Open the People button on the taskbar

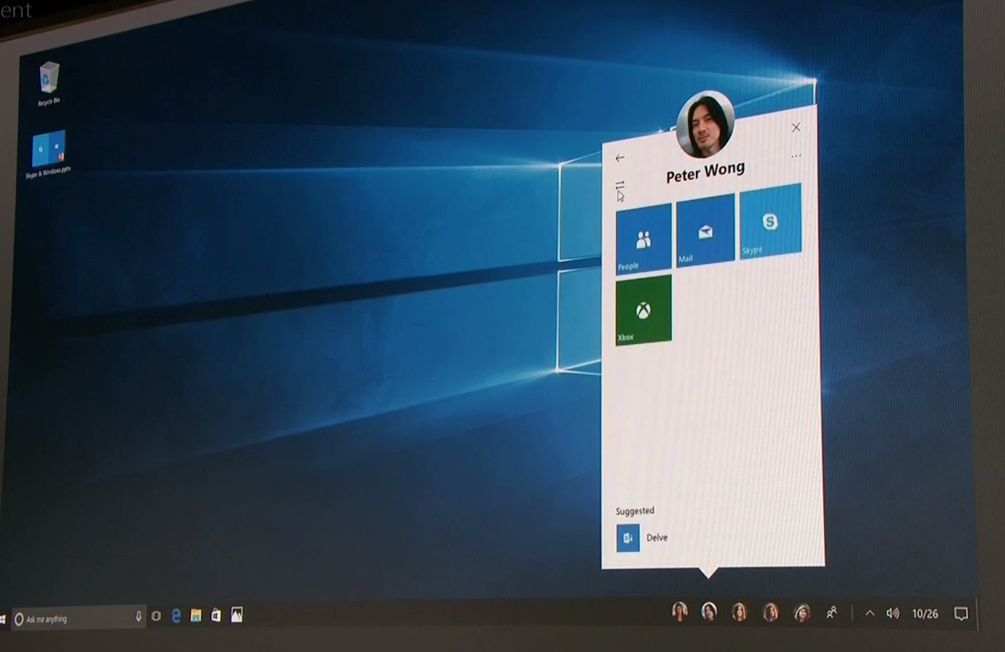point(831,613)
